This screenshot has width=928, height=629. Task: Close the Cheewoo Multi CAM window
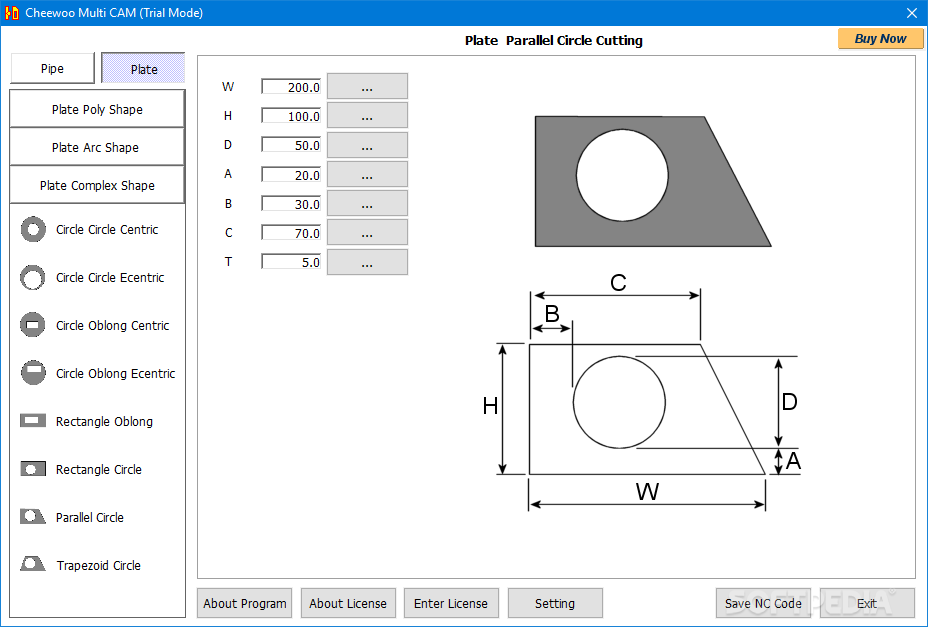coord(911,12)
